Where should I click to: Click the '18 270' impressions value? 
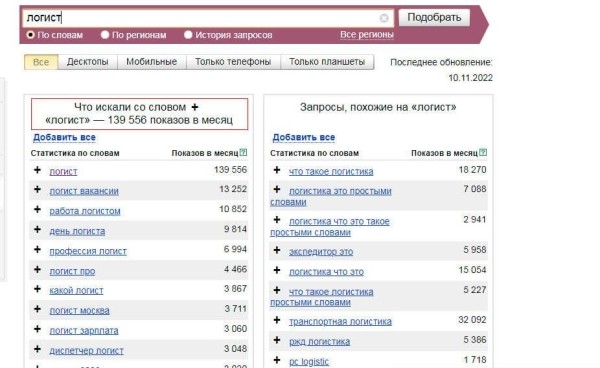(472, 169)
